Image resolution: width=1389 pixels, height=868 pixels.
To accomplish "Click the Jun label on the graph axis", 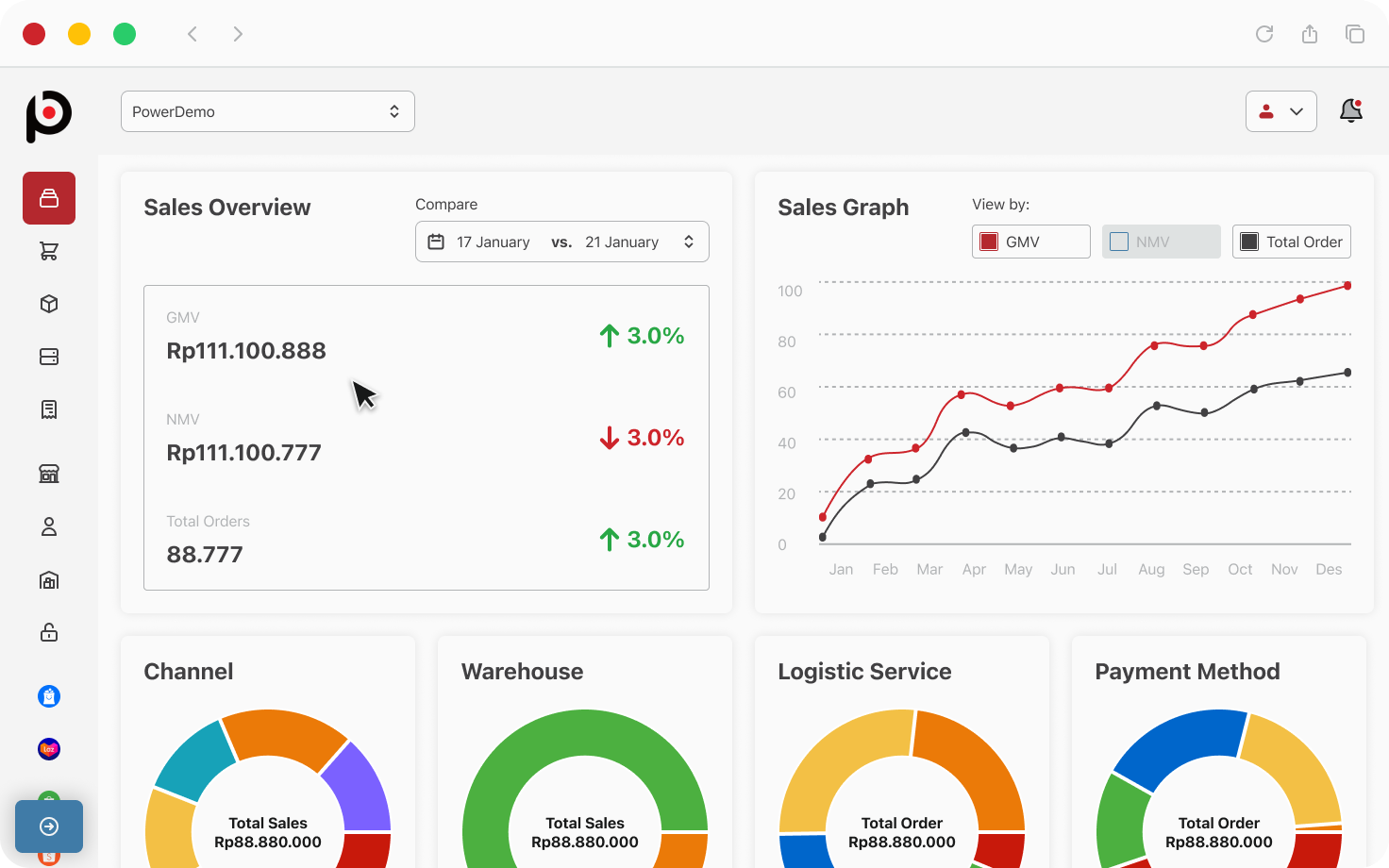I will [1063, 570].
